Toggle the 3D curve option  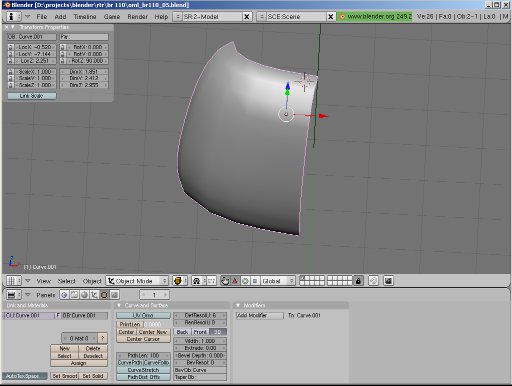pos(218,332)
